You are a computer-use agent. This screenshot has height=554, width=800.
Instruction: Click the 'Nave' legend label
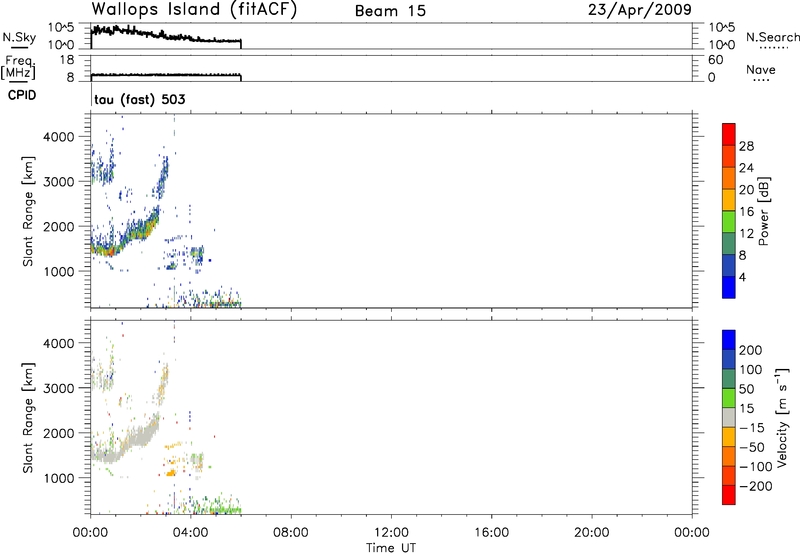click(761, 70)
